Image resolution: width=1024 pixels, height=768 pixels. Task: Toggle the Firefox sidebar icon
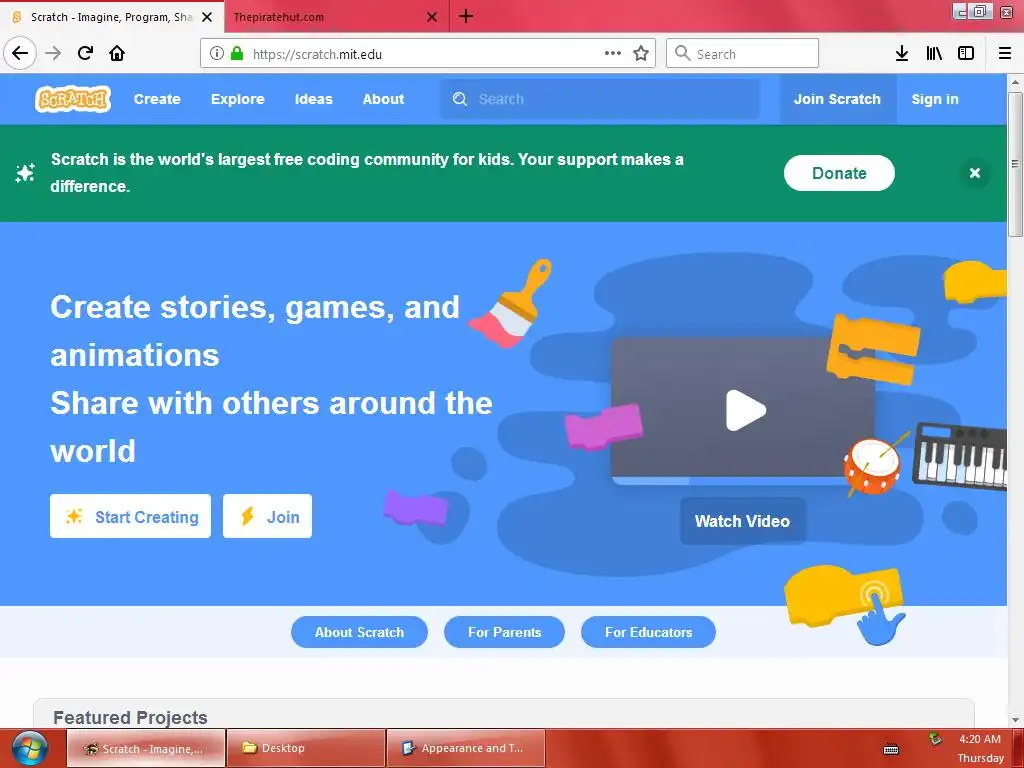[966, 54]
